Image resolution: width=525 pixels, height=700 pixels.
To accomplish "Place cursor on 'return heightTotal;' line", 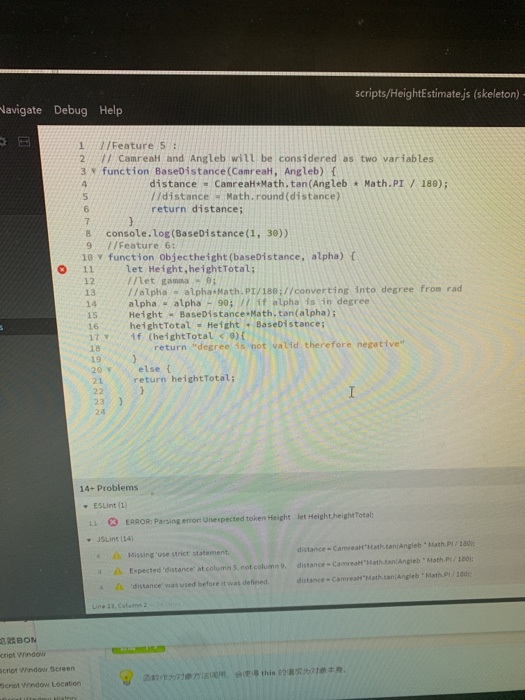I will (x=184, y=379).
